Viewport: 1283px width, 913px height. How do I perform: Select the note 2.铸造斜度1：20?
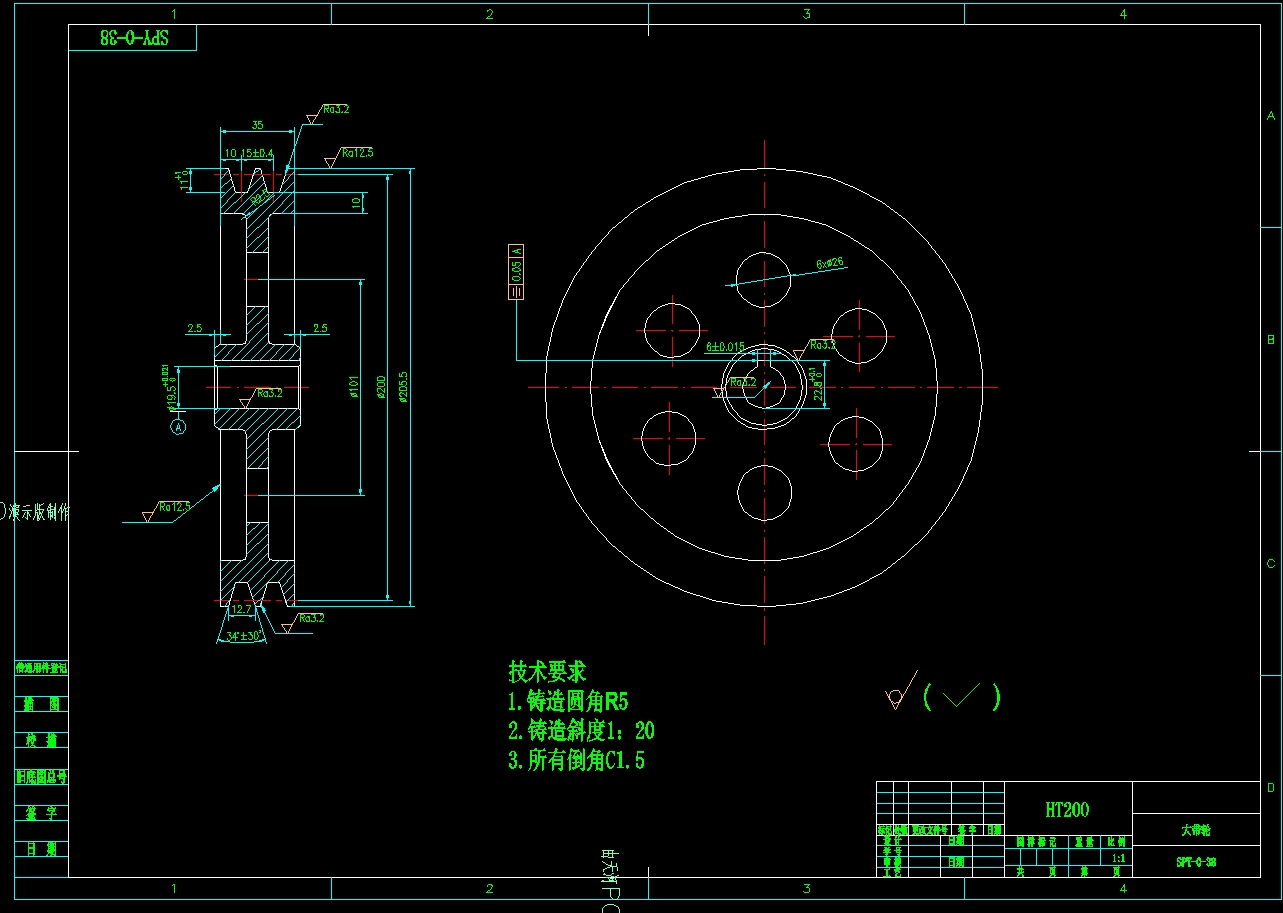pyautogui.click(x=581, y=731)
